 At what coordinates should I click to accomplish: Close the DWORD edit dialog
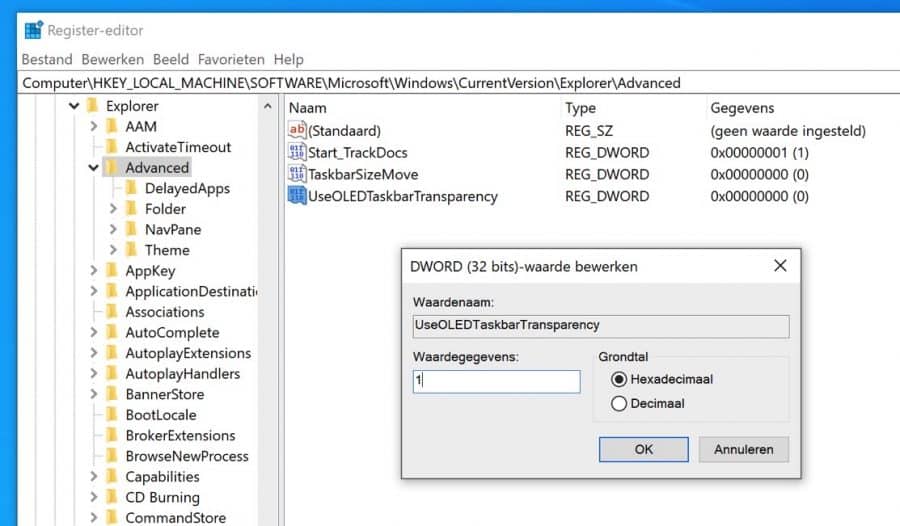[x=780, y=265]
